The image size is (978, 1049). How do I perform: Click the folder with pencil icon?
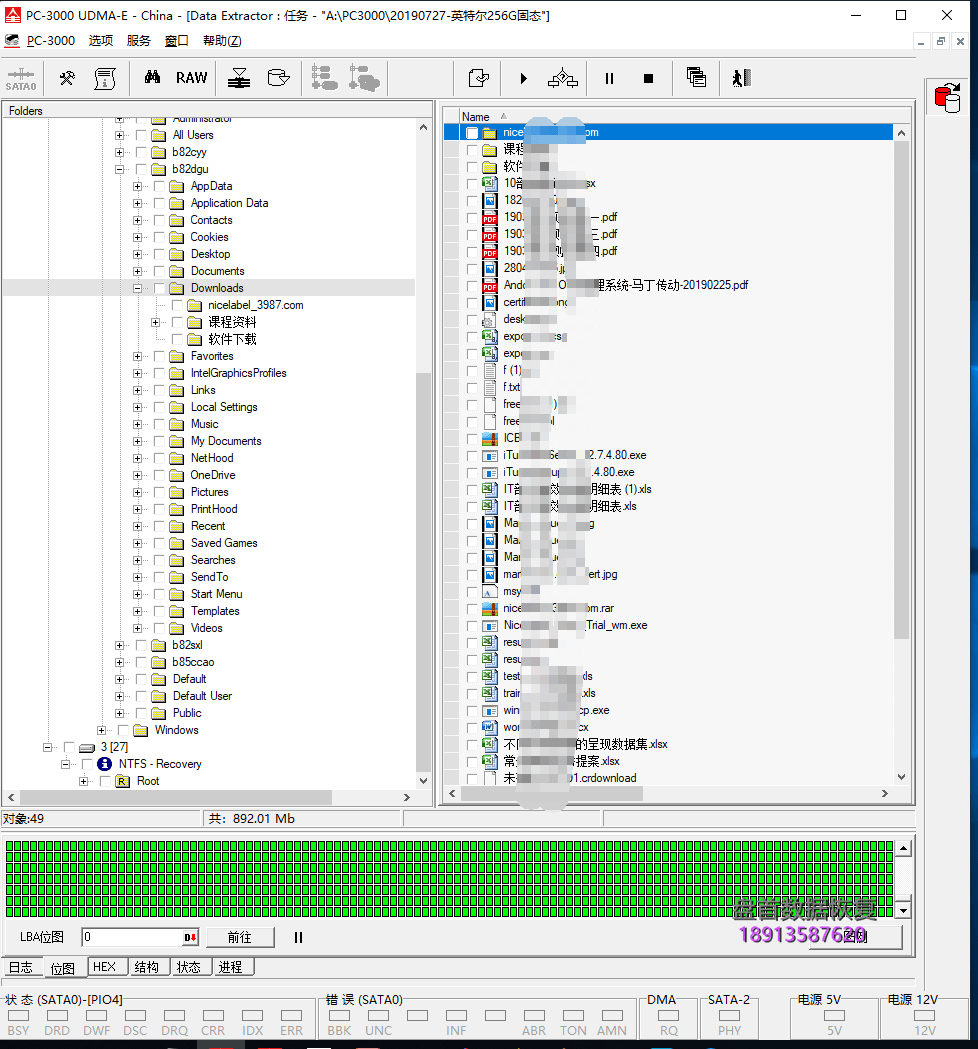click(278, 78)
